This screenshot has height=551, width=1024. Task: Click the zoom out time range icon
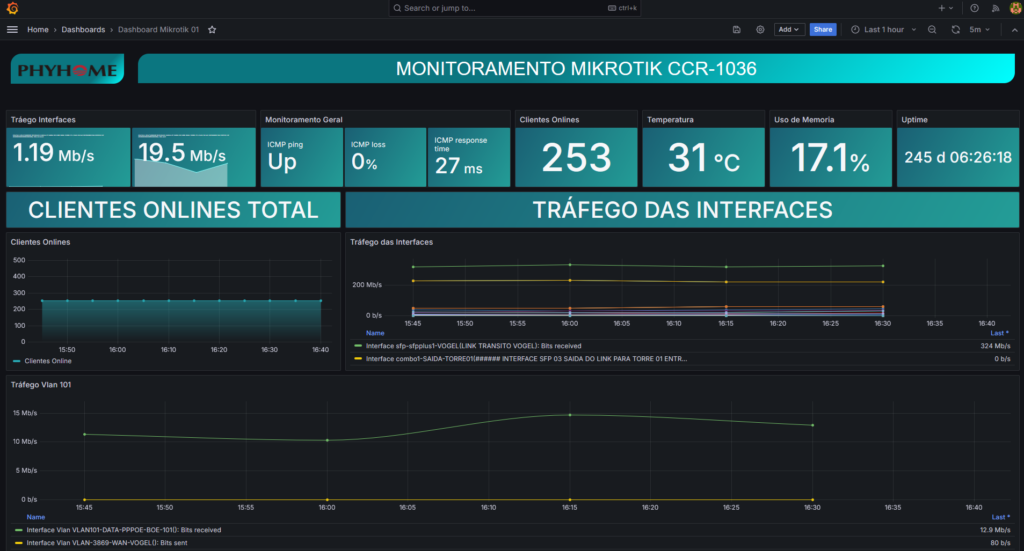click(x=932, y=30)
